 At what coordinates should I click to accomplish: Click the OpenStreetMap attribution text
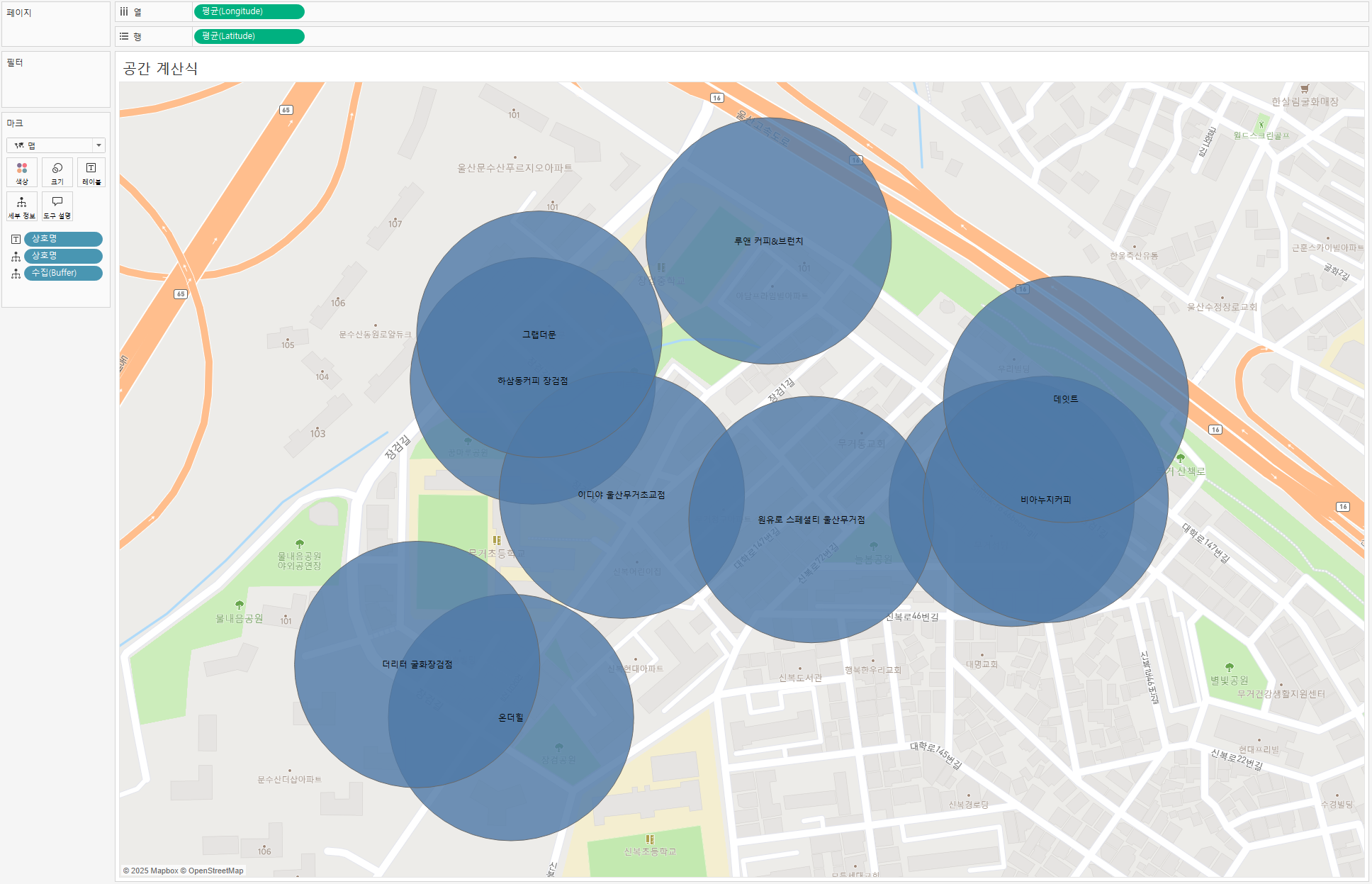click(x=215, y=871)
